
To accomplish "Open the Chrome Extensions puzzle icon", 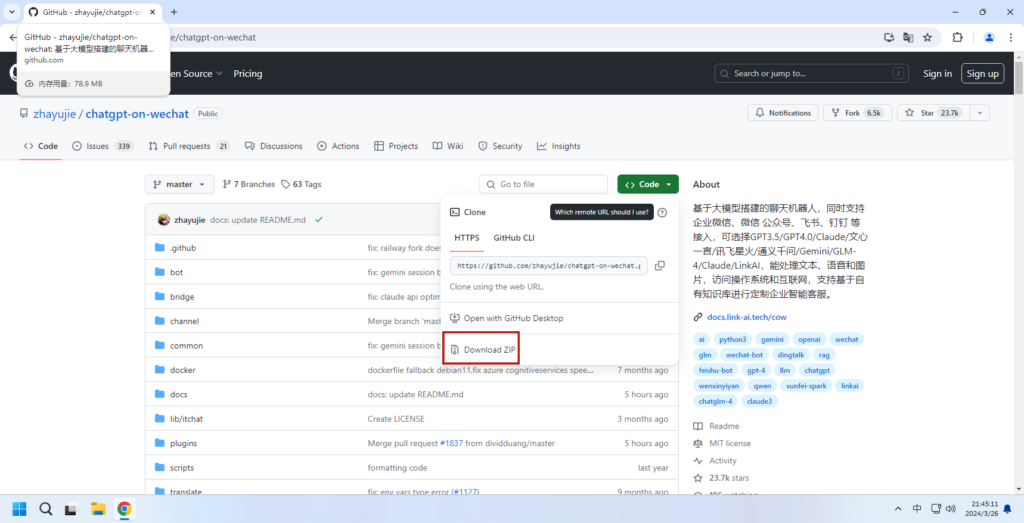I will coord(957,37).
